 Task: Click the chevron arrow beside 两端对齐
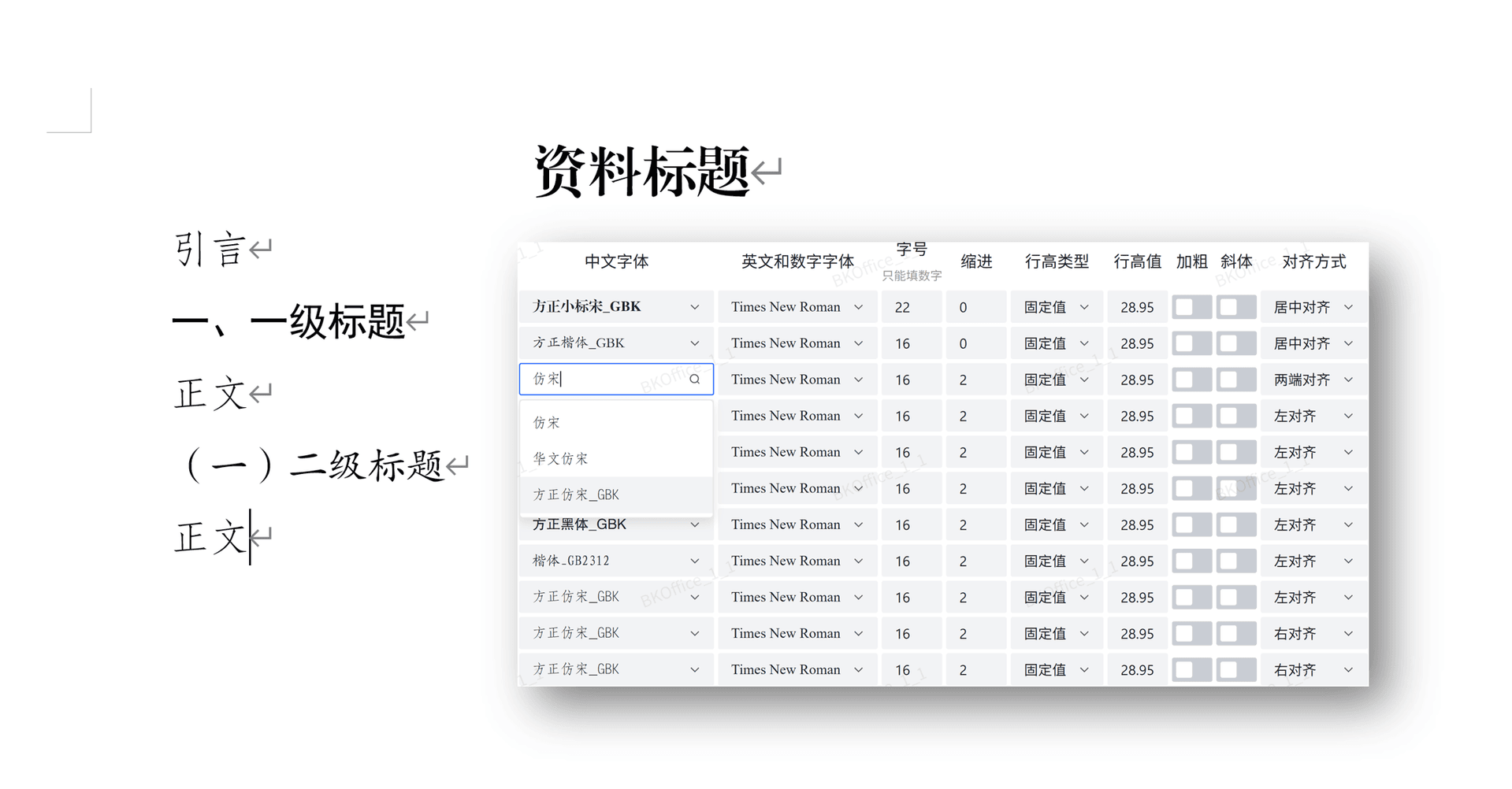click(x=1348, y=380)
